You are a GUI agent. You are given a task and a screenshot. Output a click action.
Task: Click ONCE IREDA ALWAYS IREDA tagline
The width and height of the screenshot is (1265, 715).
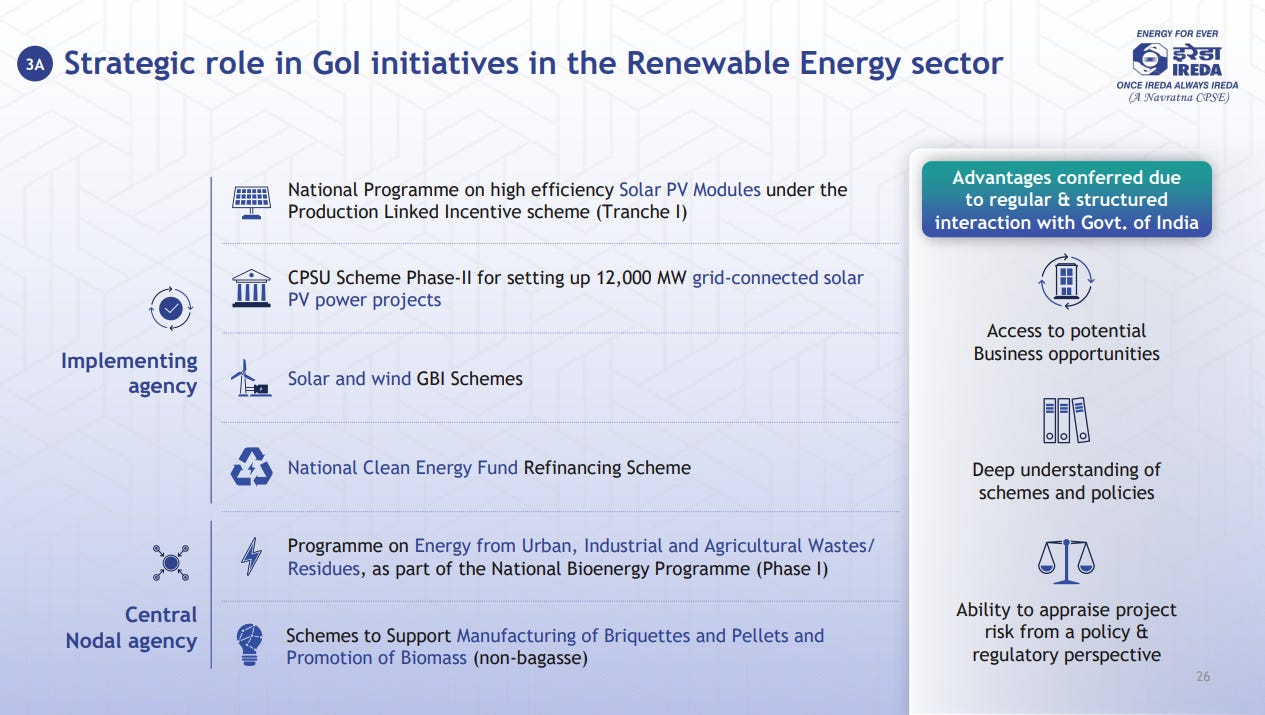1177,86
